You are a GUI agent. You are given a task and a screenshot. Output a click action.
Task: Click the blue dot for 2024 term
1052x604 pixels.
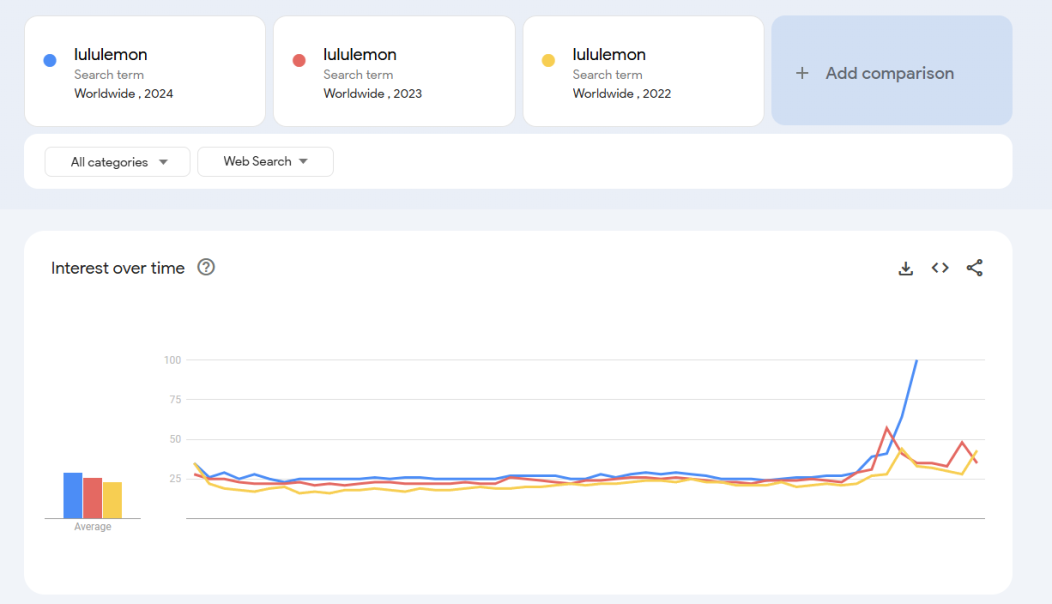click(50, 60)
